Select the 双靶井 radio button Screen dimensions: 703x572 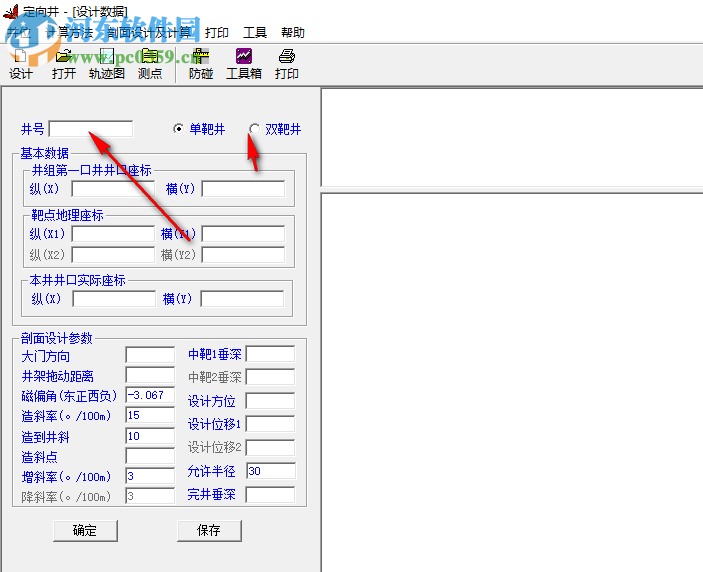pyautogui.click(x=254, y=129)
